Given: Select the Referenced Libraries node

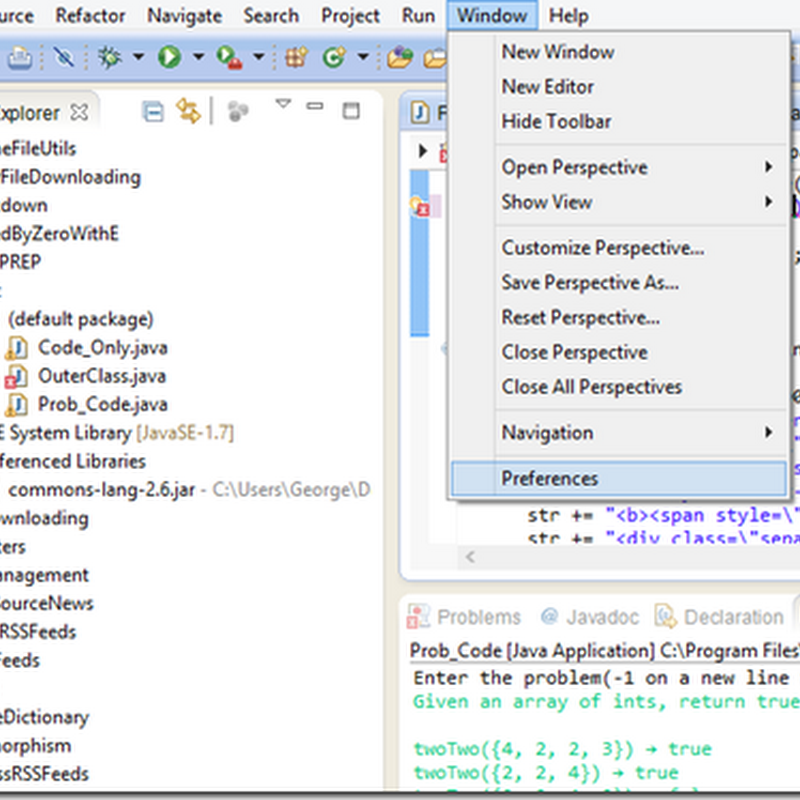Looking at the screenshot, I should (73, 462).
